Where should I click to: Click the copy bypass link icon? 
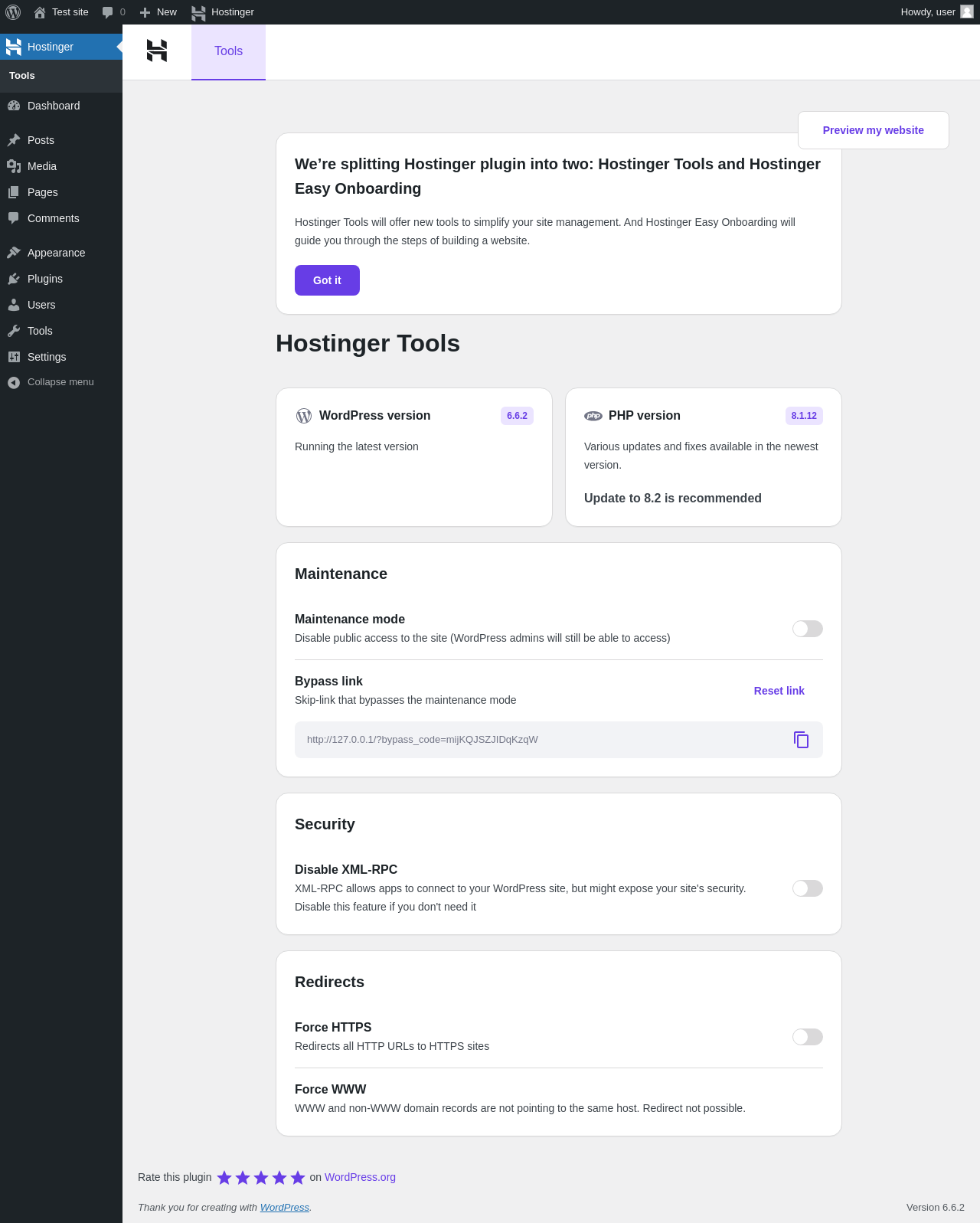click(x=801, y=740)
